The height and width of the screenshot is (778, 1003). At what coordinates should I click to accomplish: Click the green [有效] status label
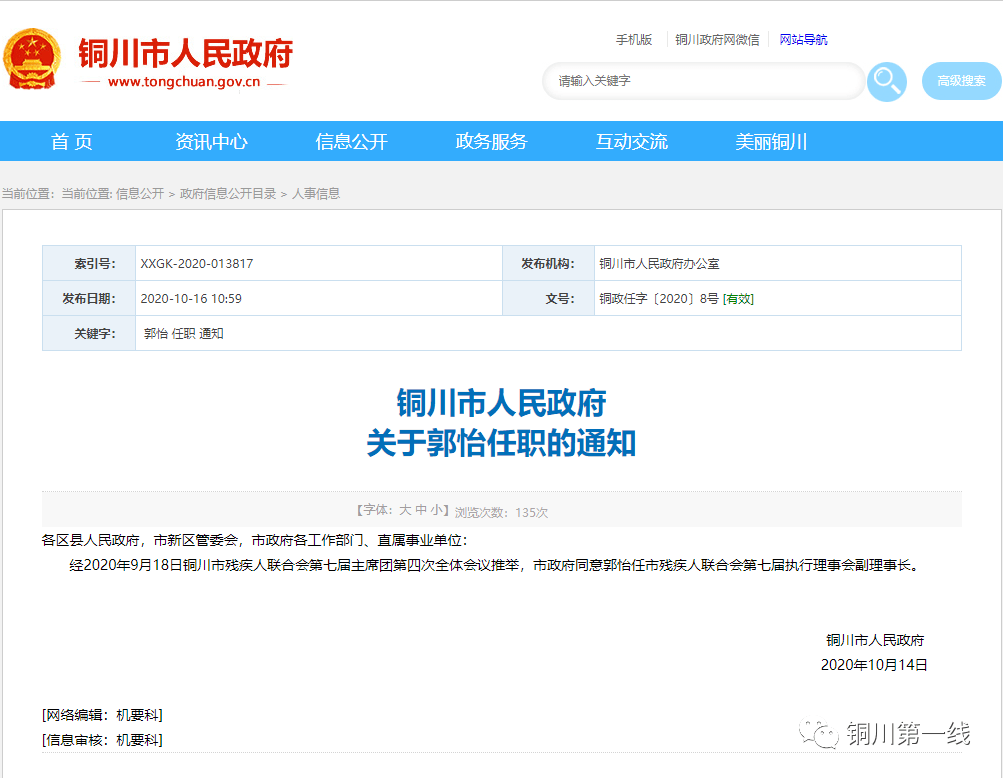738,299
